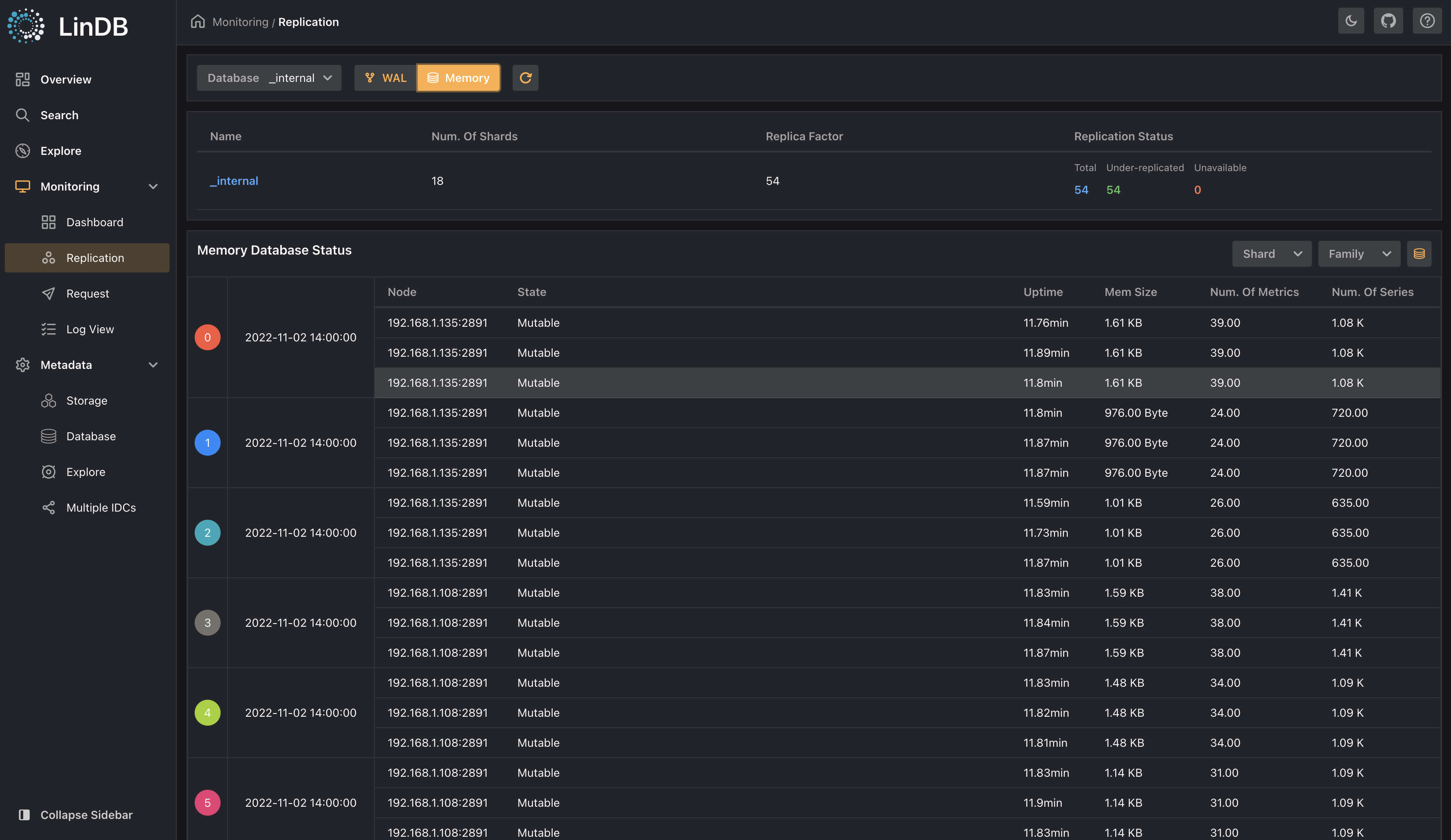Select the highlighted 192.168.1.135:2891 row
Viewport: 1451px width, 840px height.
click(691, 382)
